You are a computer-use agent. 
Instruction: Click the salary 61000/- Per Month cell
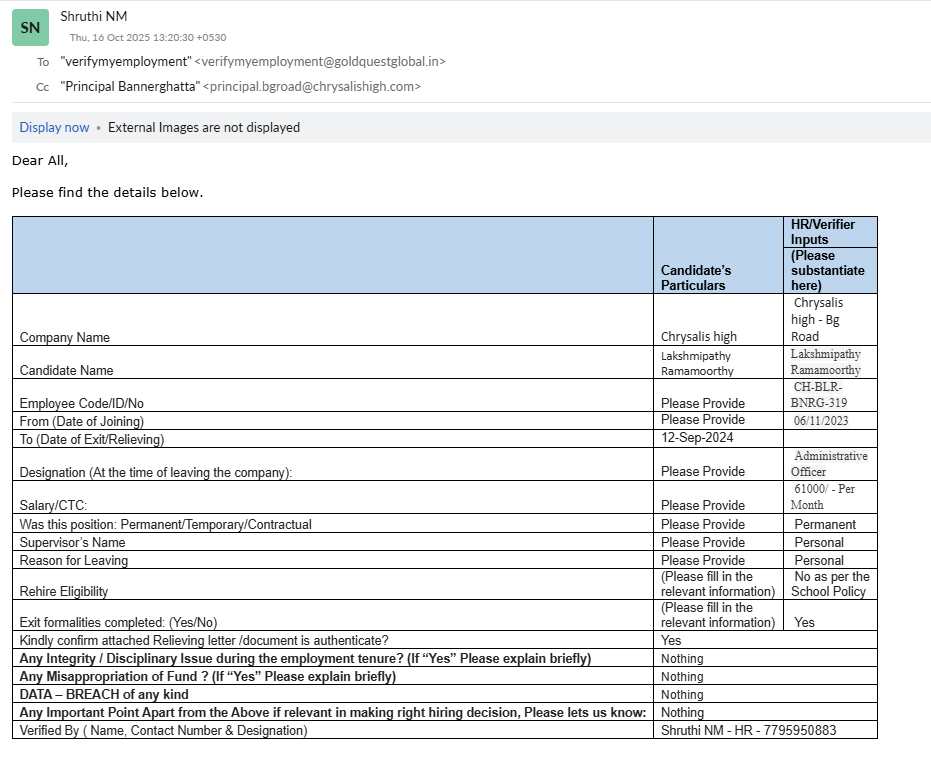(x=822, y=496)
